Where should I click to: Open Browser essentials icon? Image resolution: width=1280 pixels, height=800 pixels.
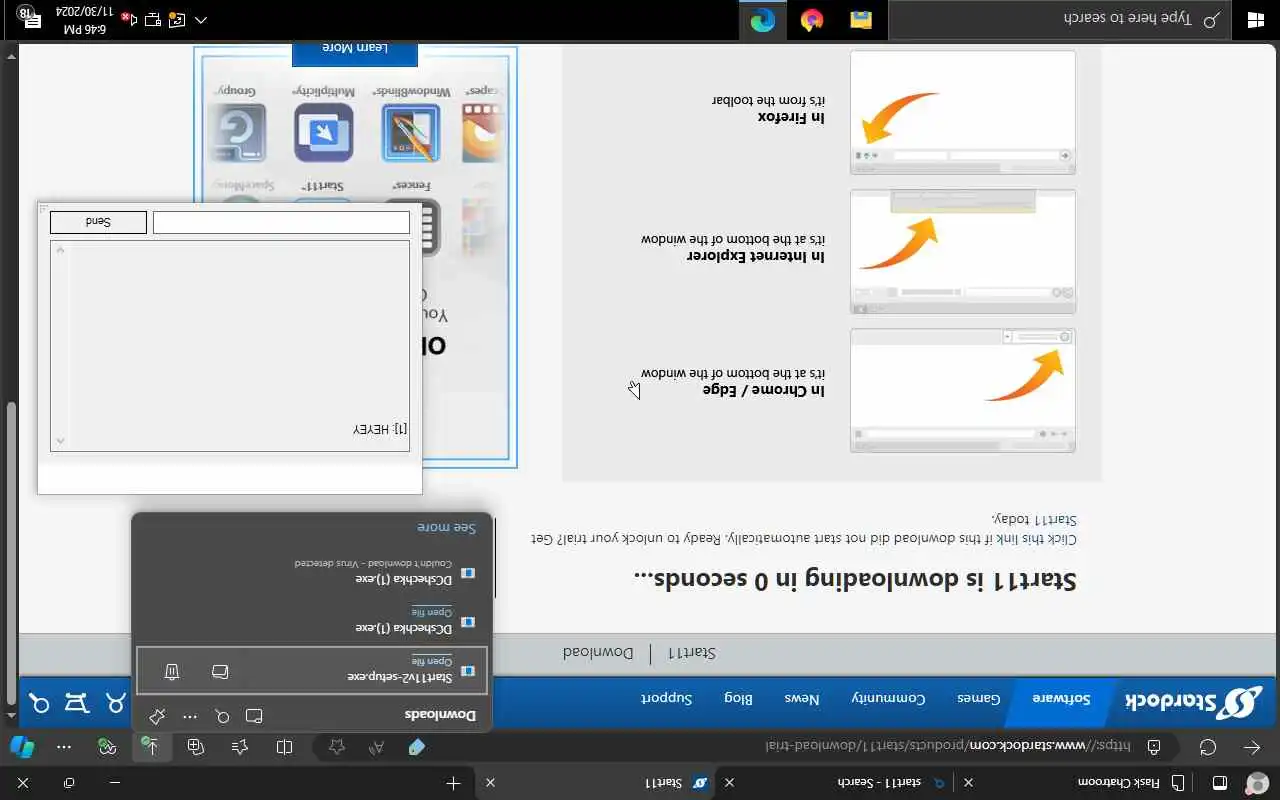(107, 747)
